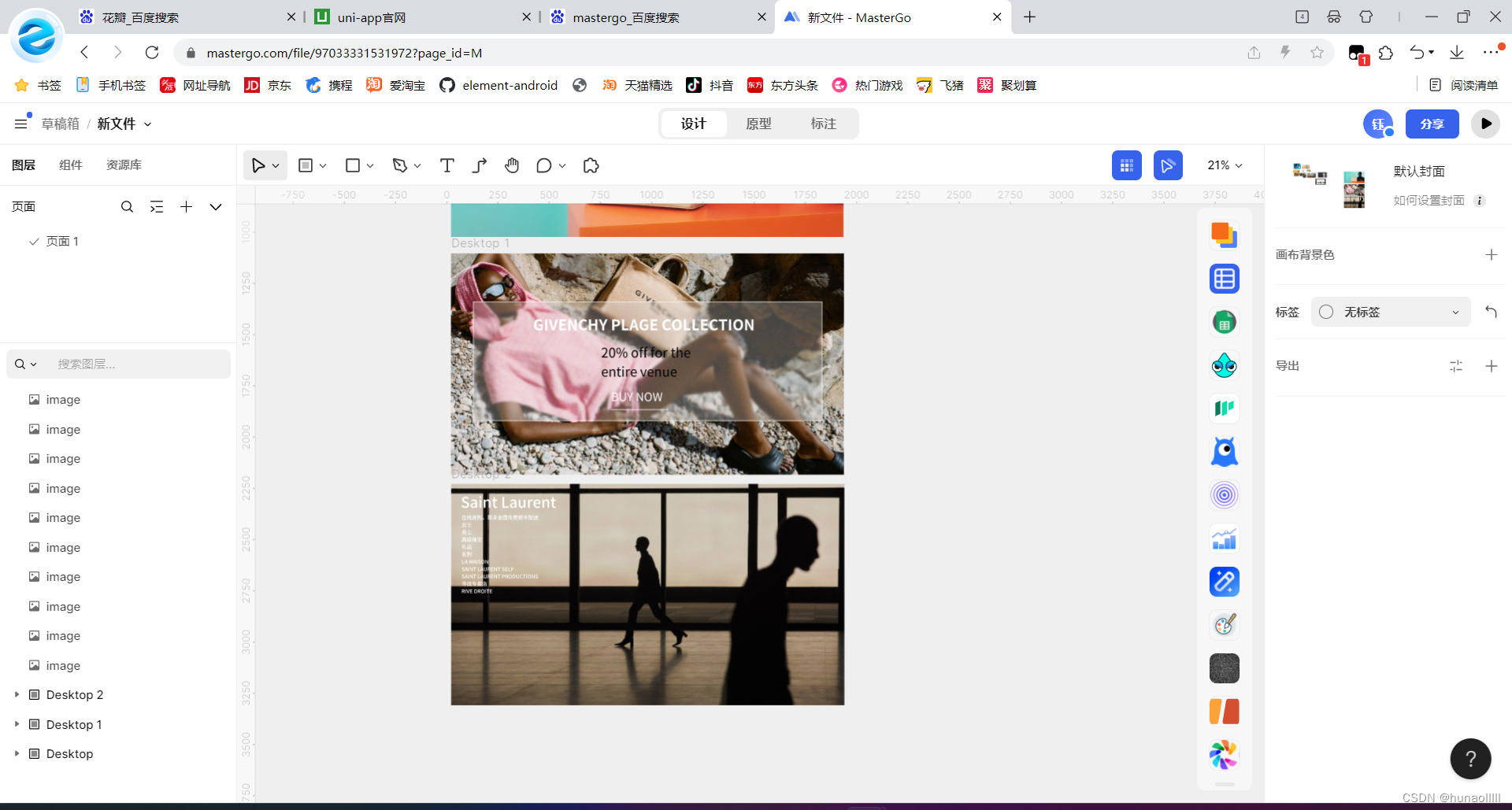
Task: Open a new browser tab
Action: [x=1029, y=17]
